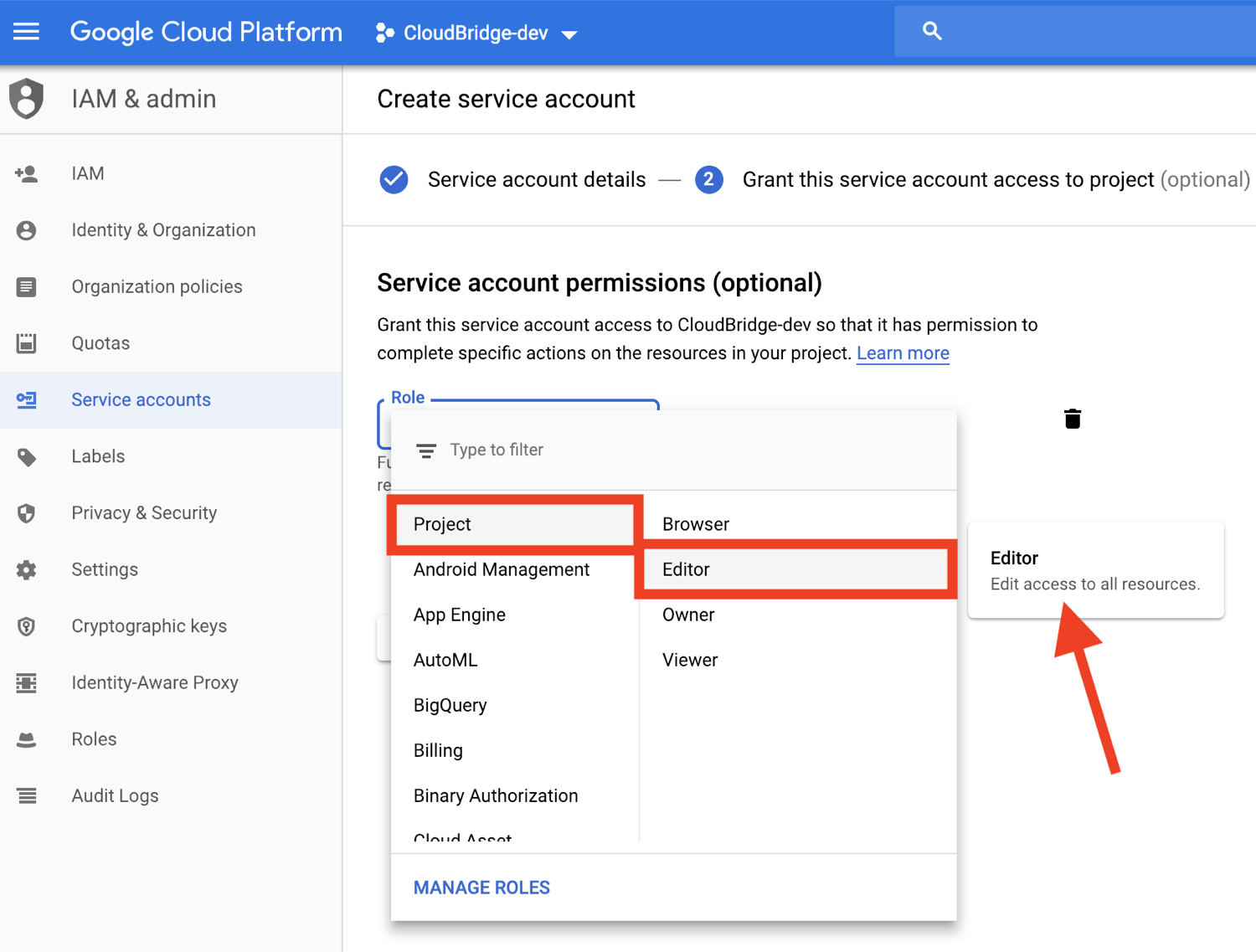Click the search magnifier icon
Image resolution: width=1256 pixels, height=952 pixels.
coord(932,31)
